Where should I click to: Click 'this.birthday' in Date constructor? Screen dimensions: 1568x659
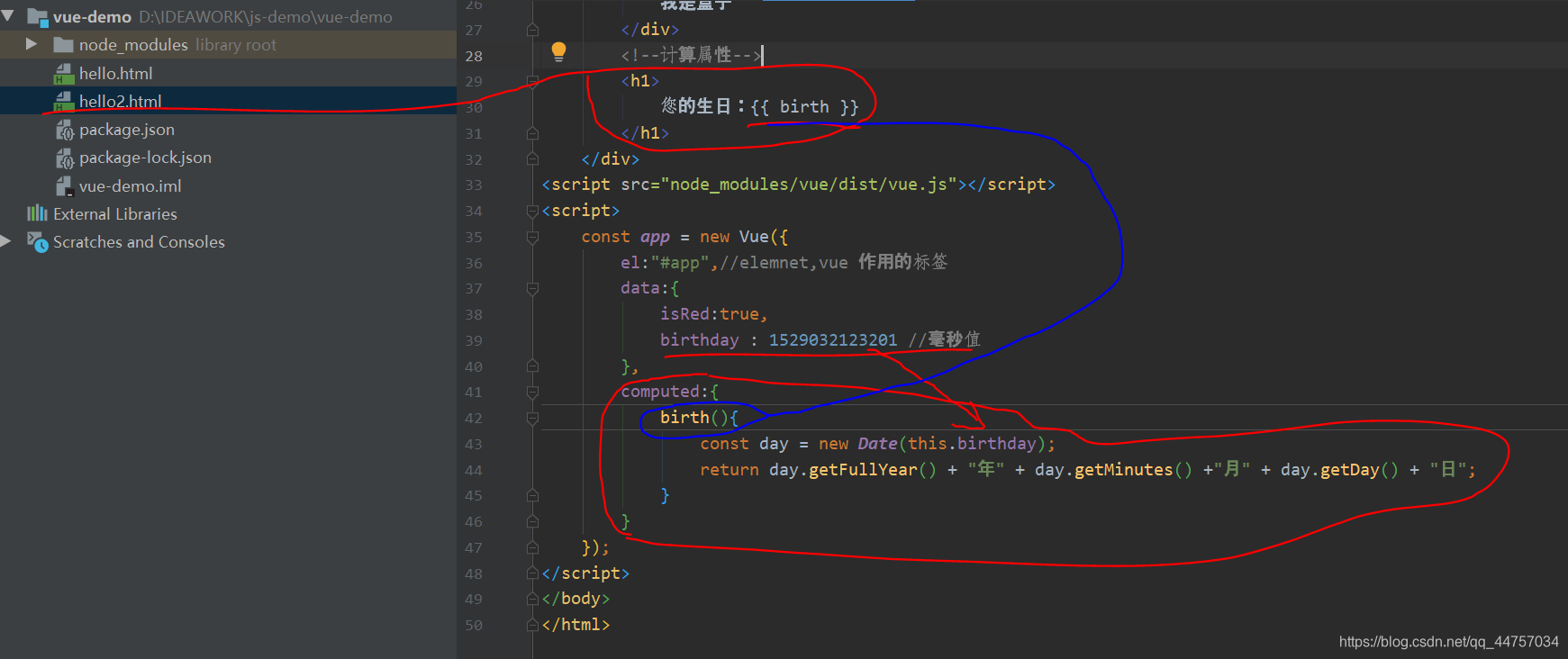click(x=972, y=444)
